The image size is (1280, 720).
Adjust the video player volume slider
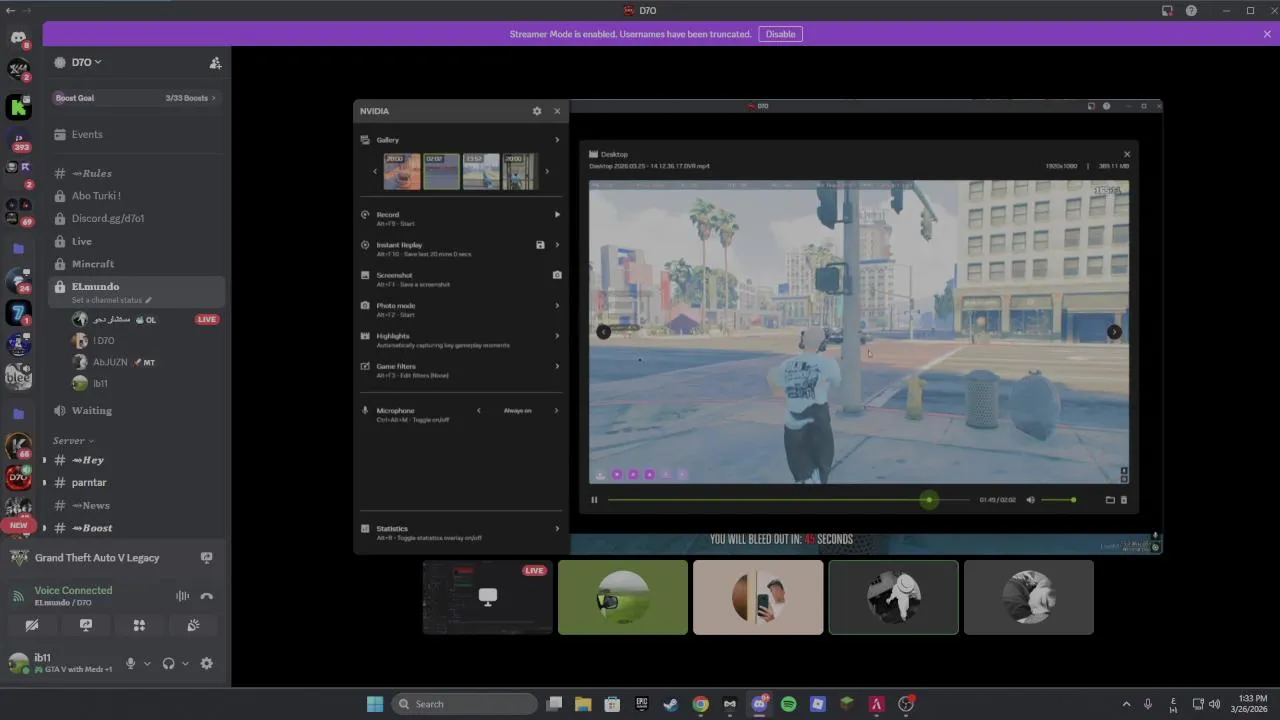tap(1058, 500)
